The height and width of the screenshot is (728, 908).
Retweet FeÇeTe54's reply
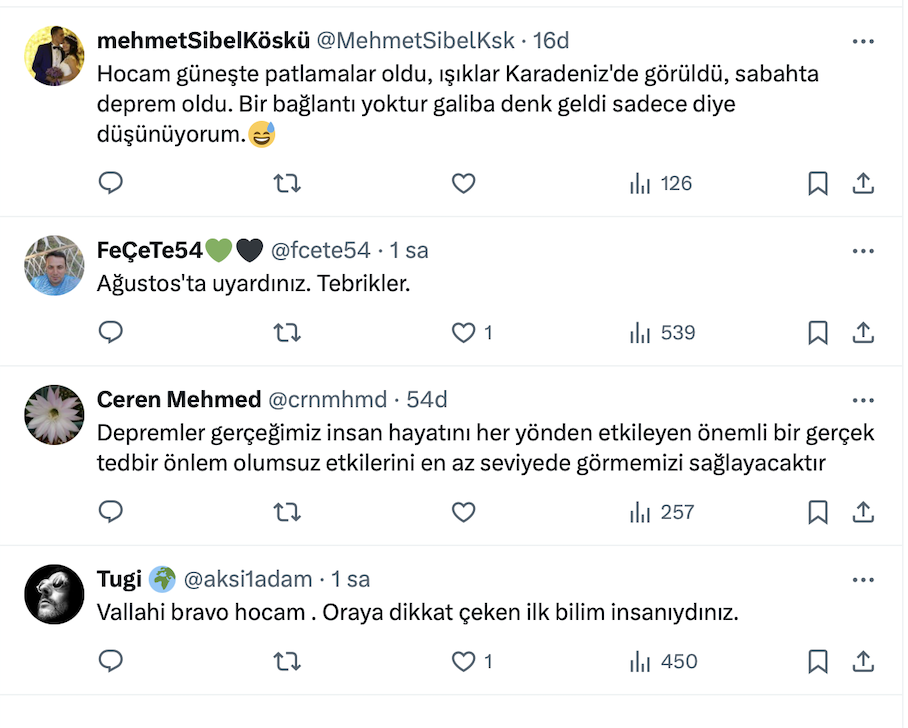pos(287,332)
